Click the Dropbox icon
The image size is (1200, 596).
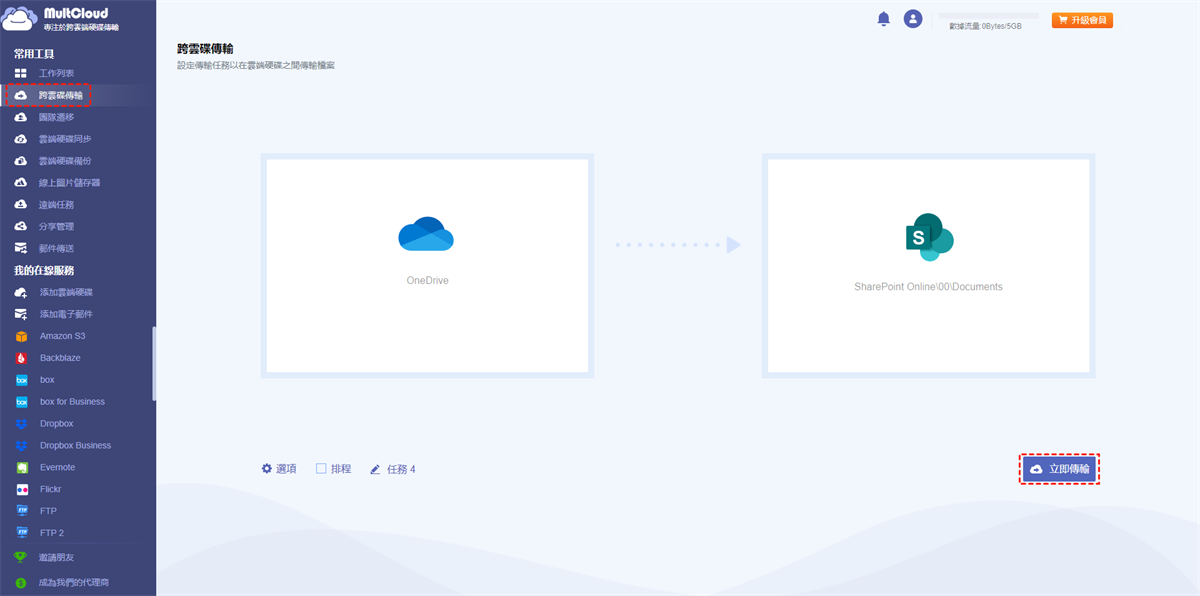coord(21,424)
